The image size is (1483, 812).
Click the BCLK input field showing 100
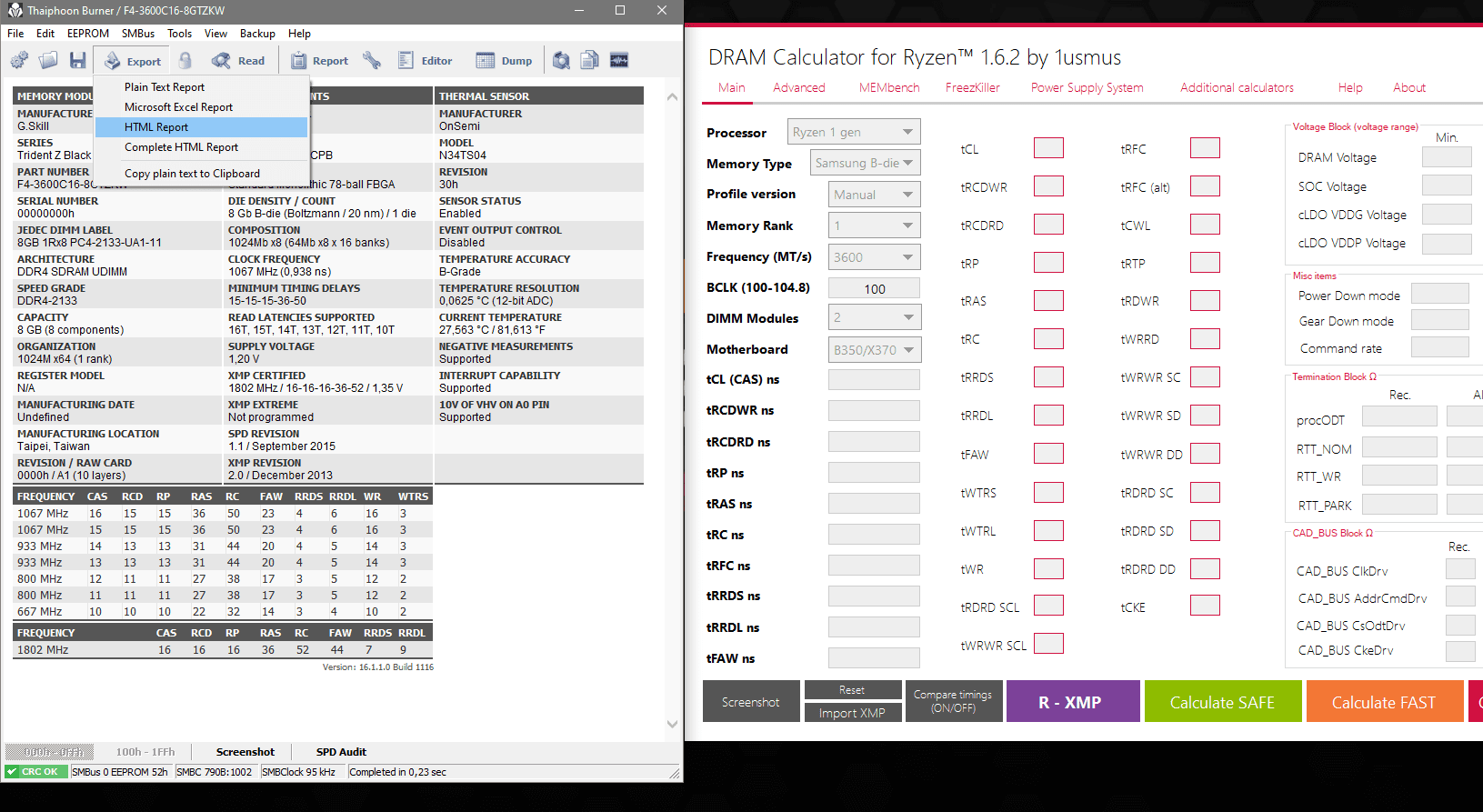875,288
